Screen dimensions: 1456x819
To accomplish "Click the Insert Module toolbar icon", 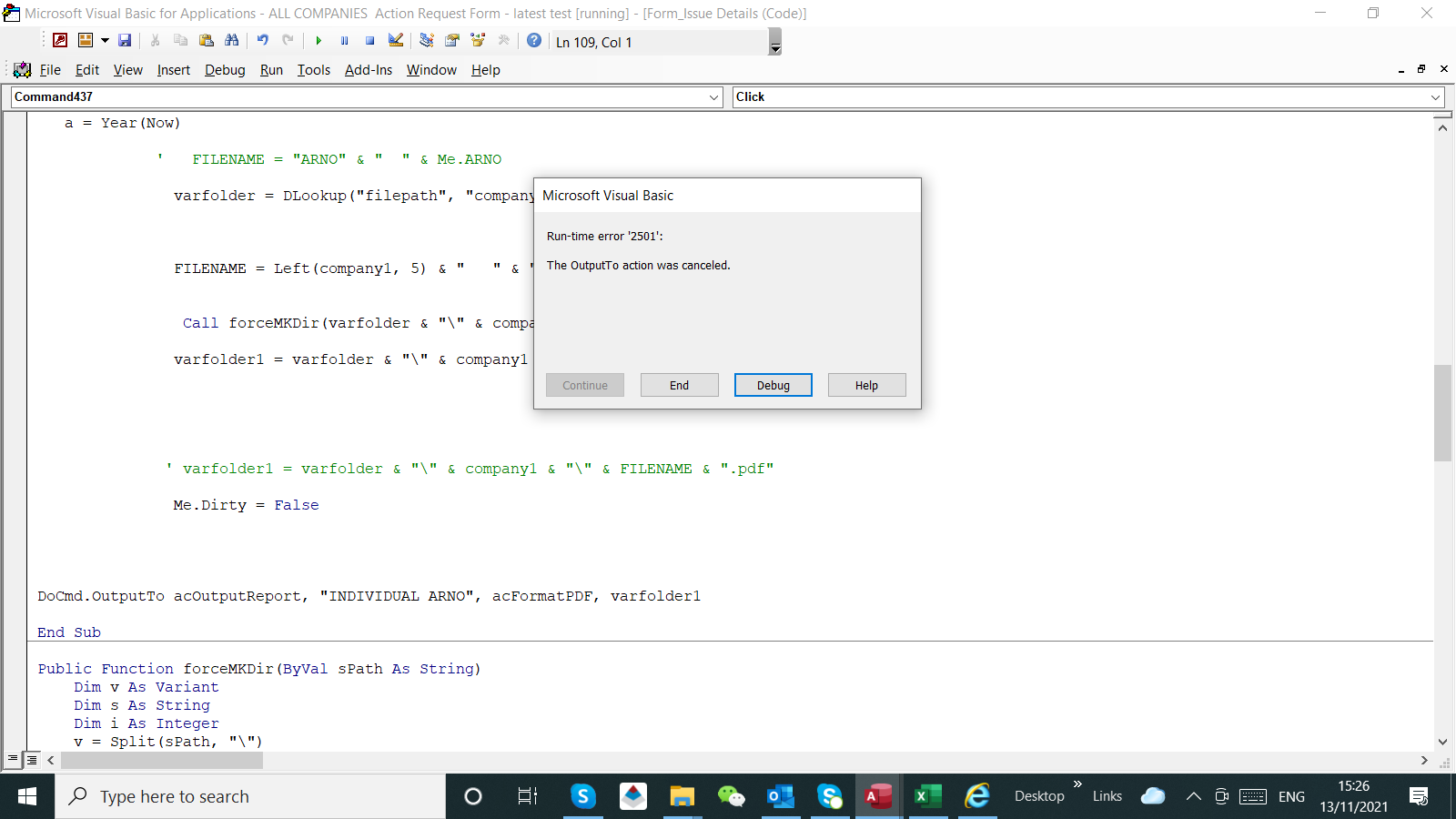I will [86, 41].
